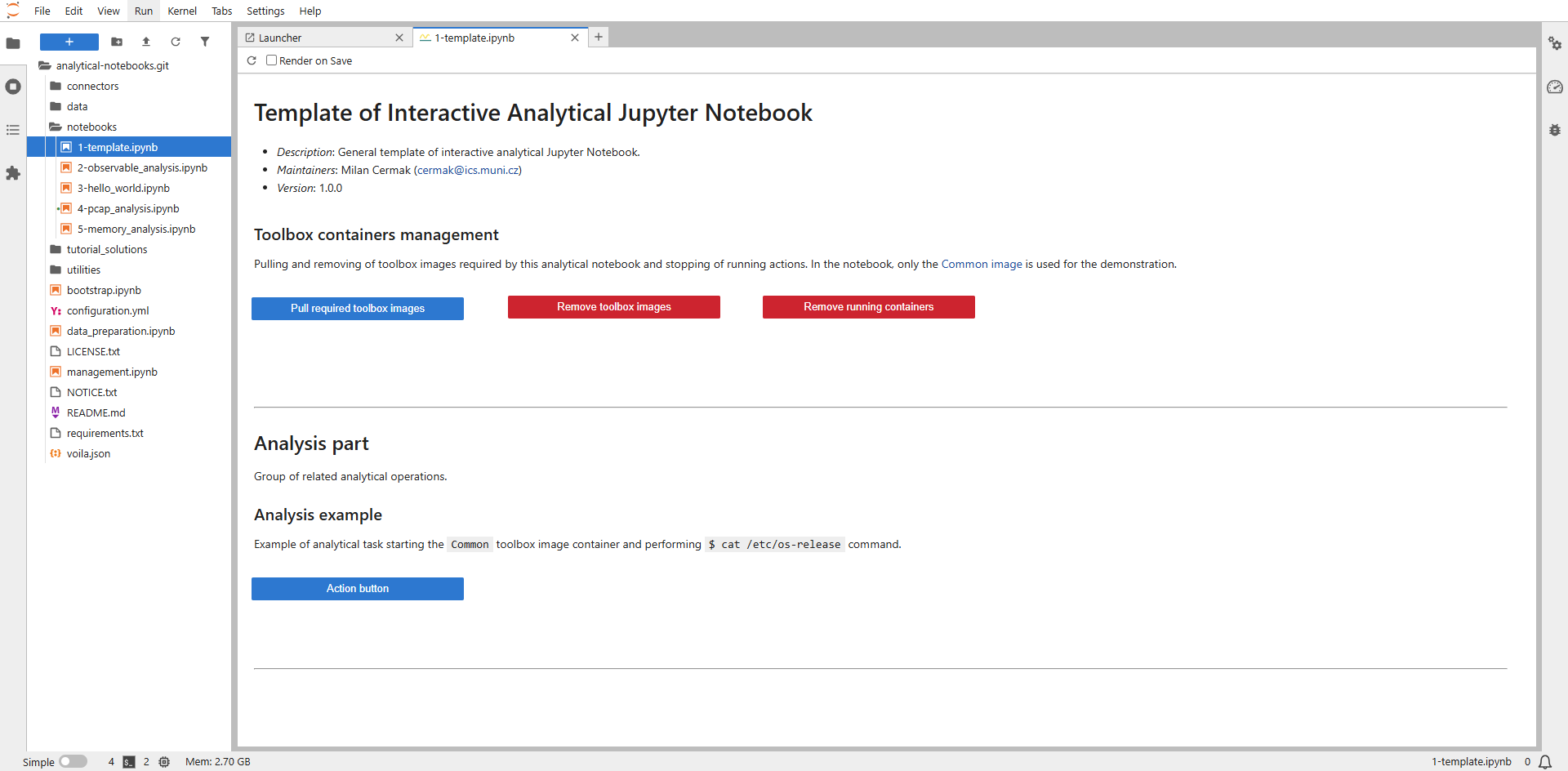
Task: Open the property inspector on the right
Action: click(x=1556, y=44)
